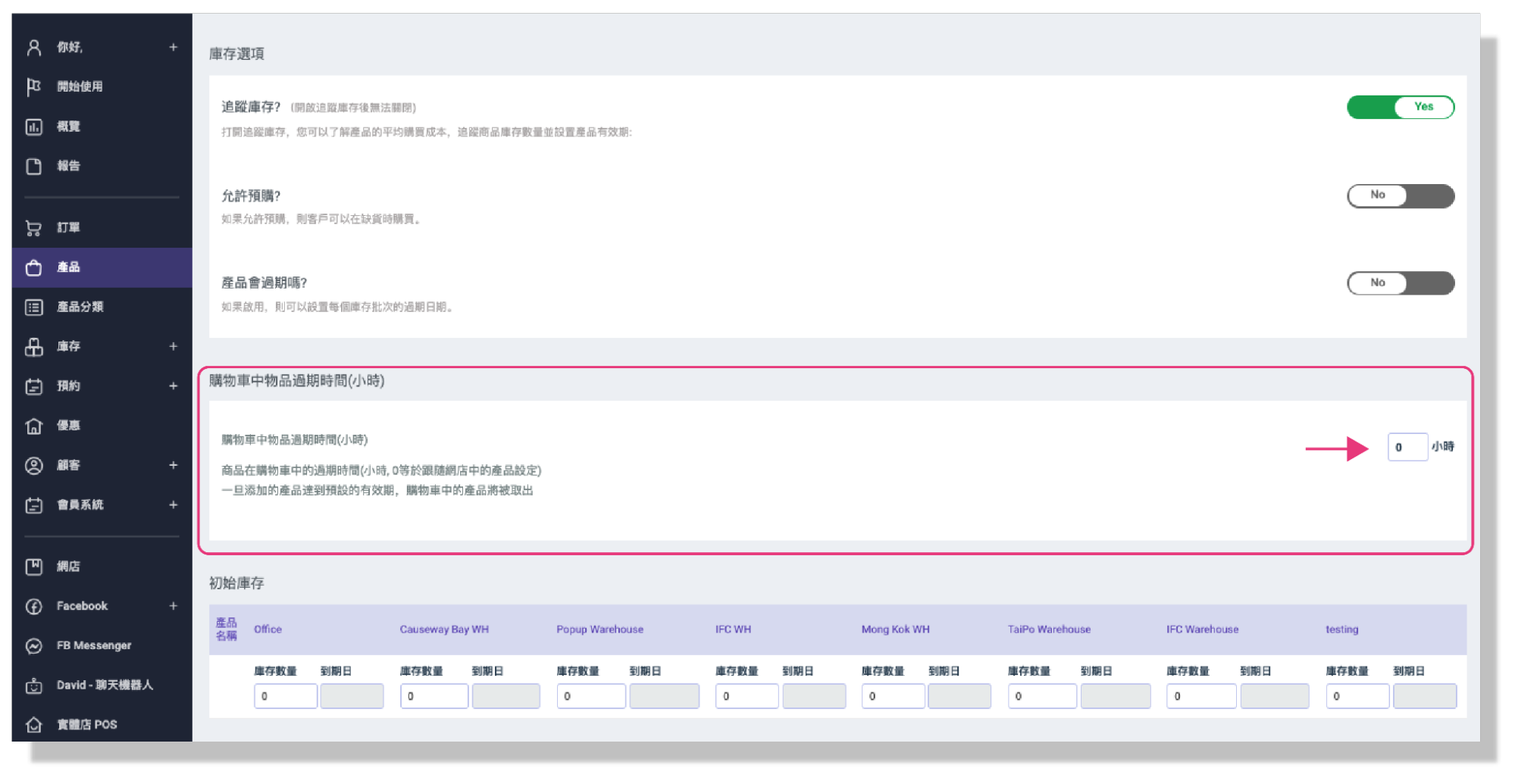
Task: Click IFC WH 到期日 field
Action: [x=814, y=696]
